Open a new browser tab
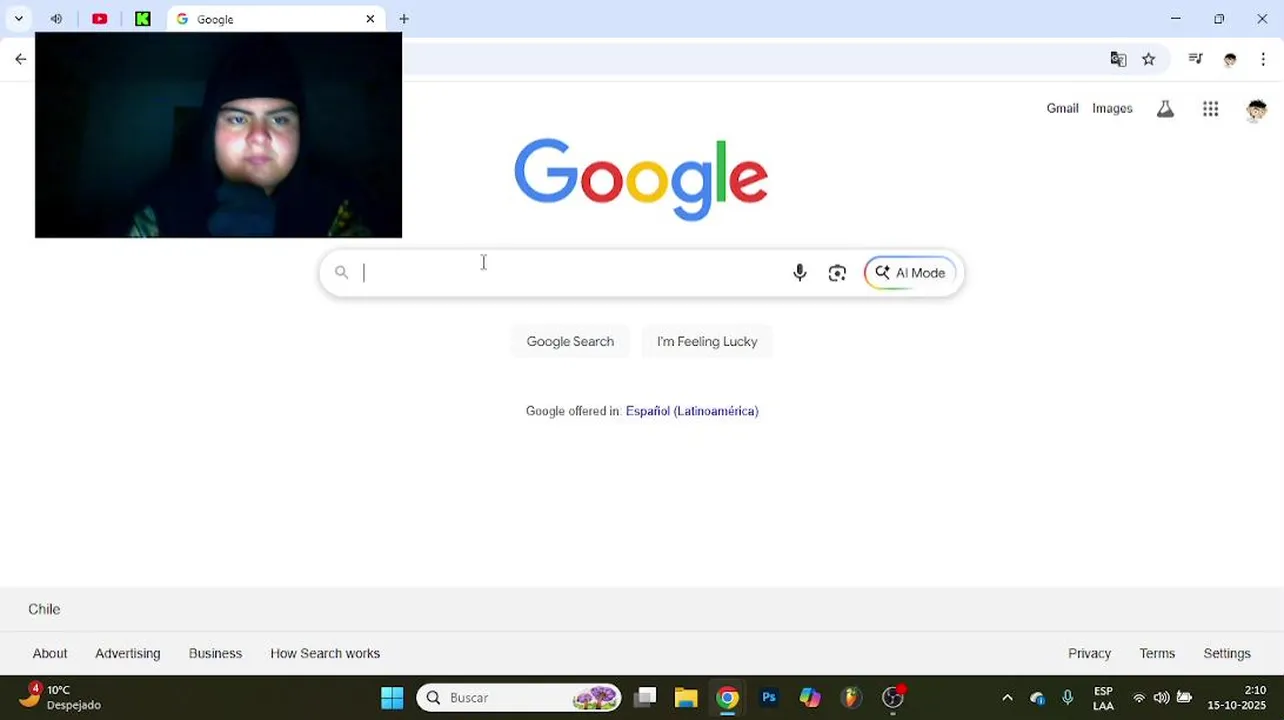Viewport: 1284px width, 720px height. [x=404, y=19]
